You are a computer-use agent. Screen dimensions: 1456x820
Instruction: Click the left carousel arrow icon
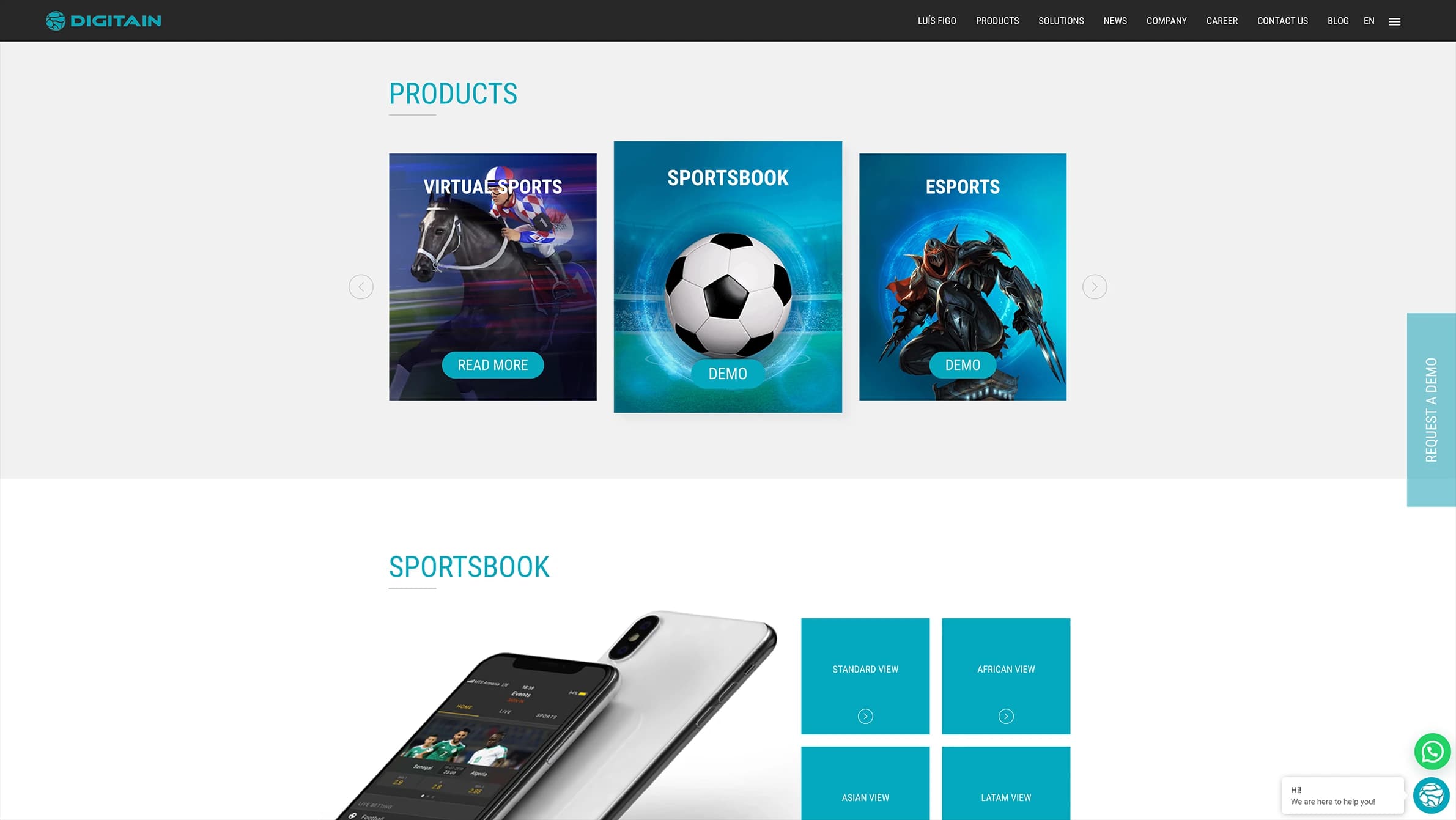click(x=361, y=287)
